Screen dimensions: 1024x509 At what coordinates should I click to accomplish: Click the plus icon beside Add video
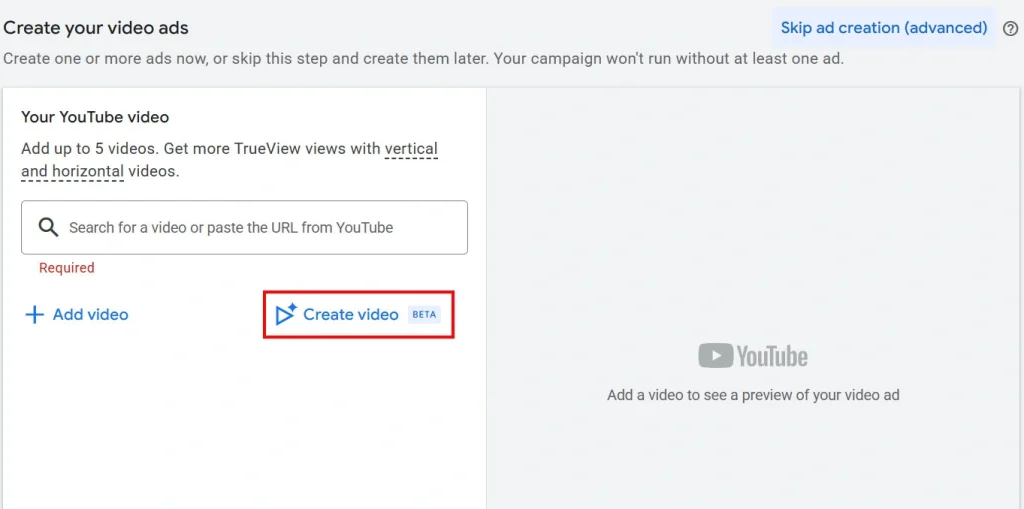point(34,315)
